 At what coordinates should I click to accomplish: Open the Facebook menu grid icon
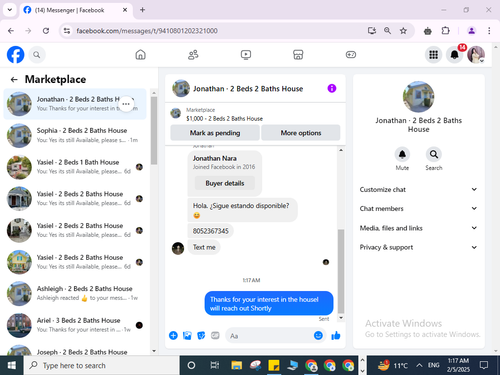(433, 55)
